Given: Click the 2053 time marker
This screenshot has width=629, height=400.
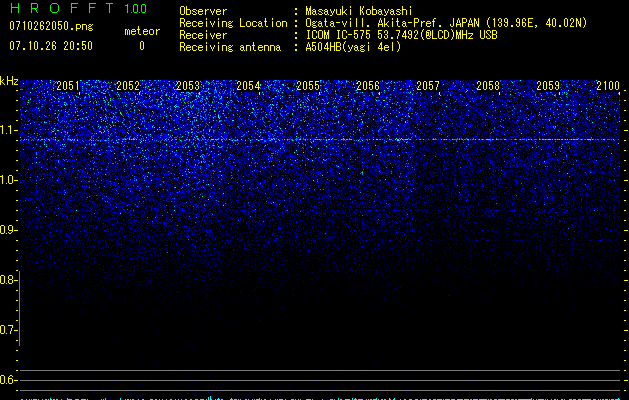Looking at the screenshot, I should pyautogui.click(x=188, y=86).
